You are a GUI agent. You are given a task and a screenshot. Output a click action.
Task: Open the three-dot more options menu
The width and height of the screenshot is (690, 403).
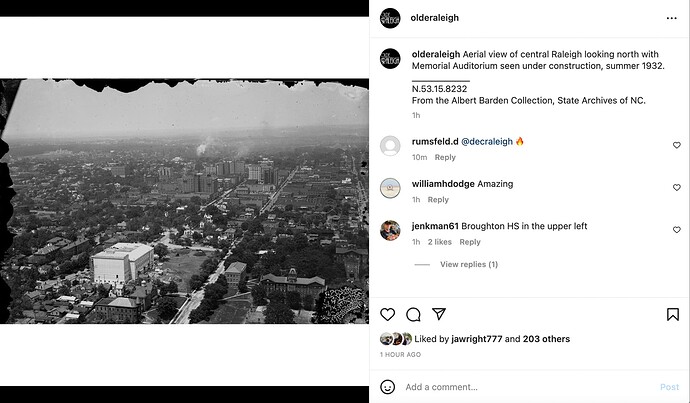[x=672, y=18]
